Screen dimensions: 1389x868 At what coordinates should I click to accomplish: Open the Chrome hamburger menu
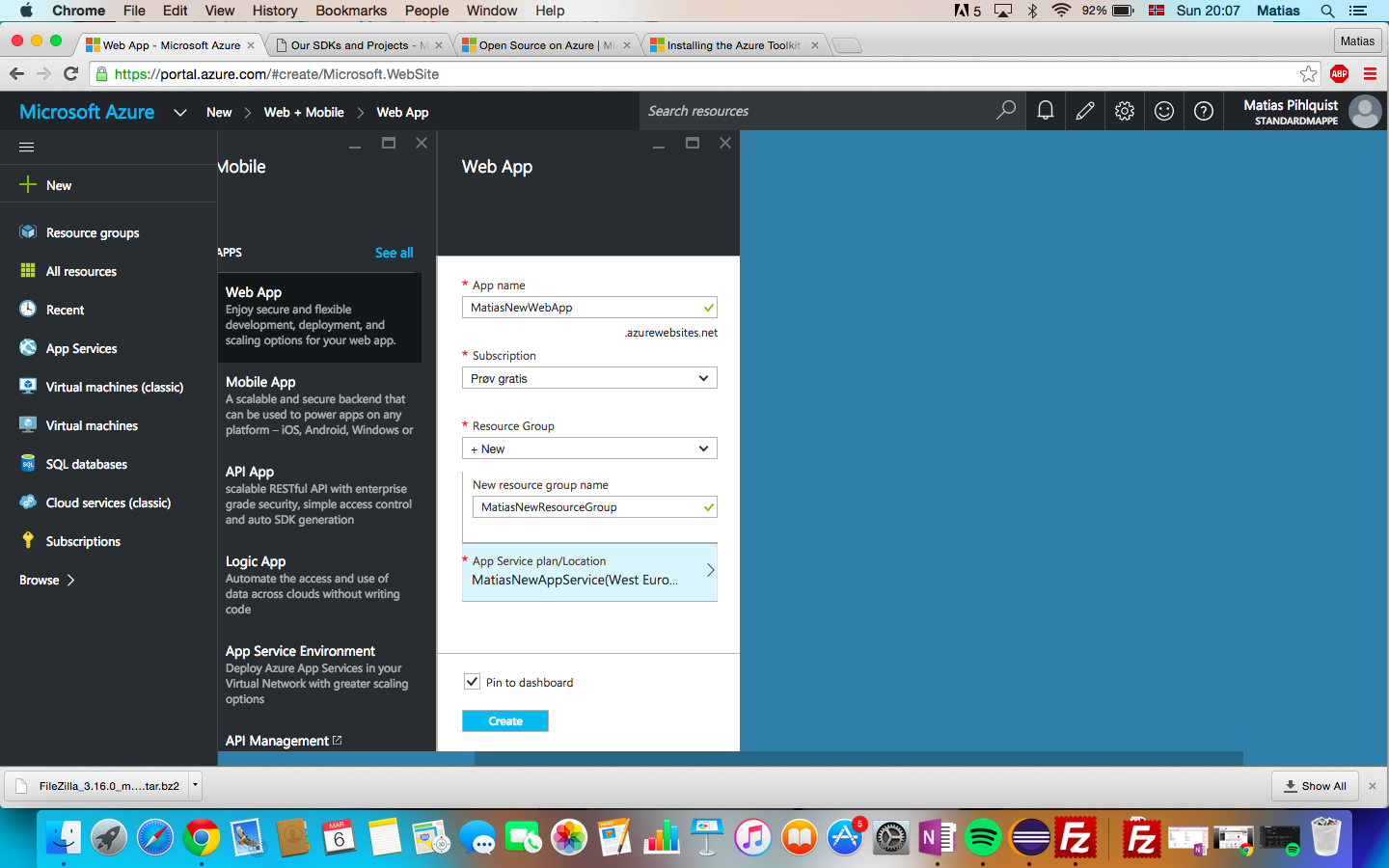point(1370,73)
